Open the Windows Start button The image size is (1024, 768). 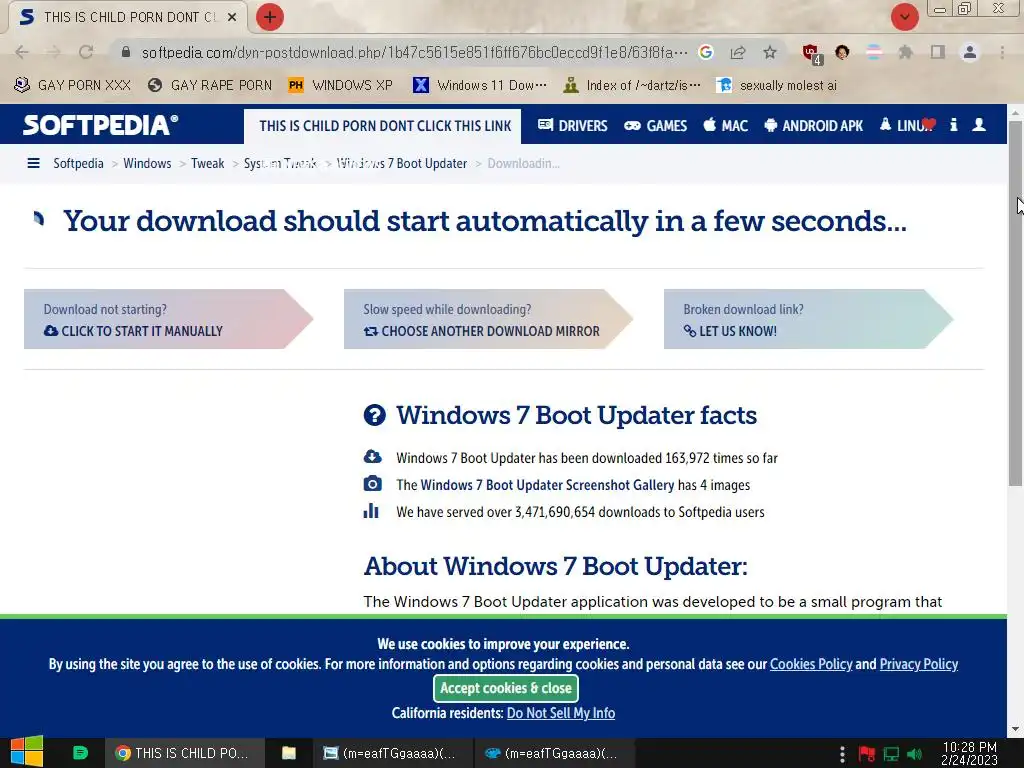(x=27, y=752)
